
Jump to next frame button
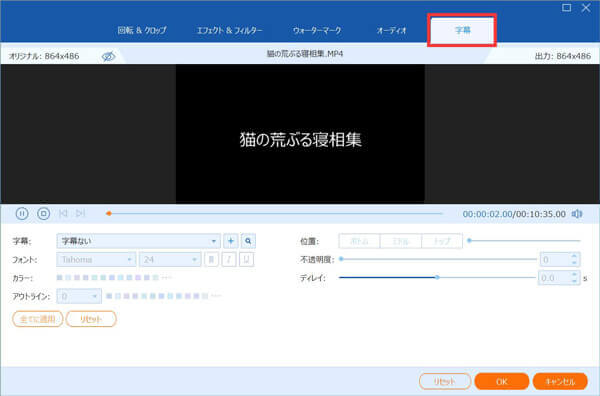(x=80, y=213)
